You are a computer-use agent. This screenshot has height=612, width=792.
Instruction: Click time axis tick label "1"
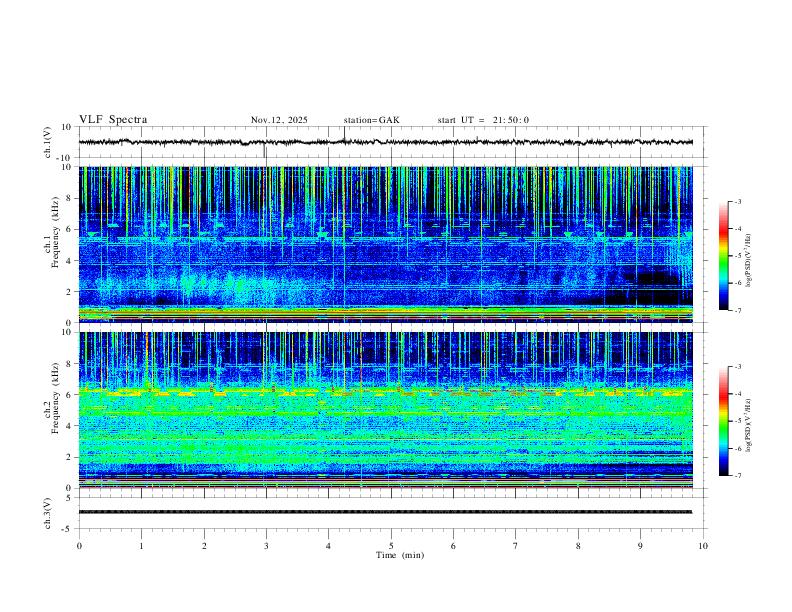[141, 546]
